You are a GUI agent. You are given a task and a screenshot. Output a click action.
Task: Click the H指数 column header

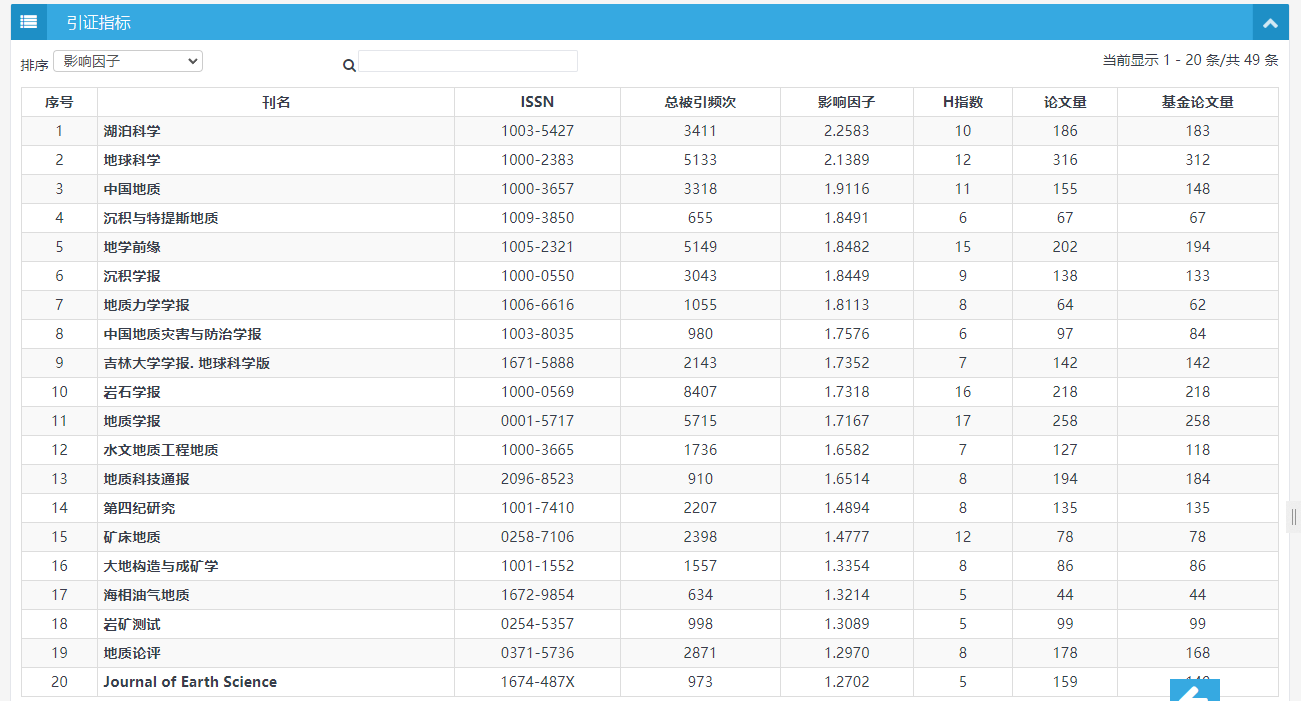[x=963, y=102]
